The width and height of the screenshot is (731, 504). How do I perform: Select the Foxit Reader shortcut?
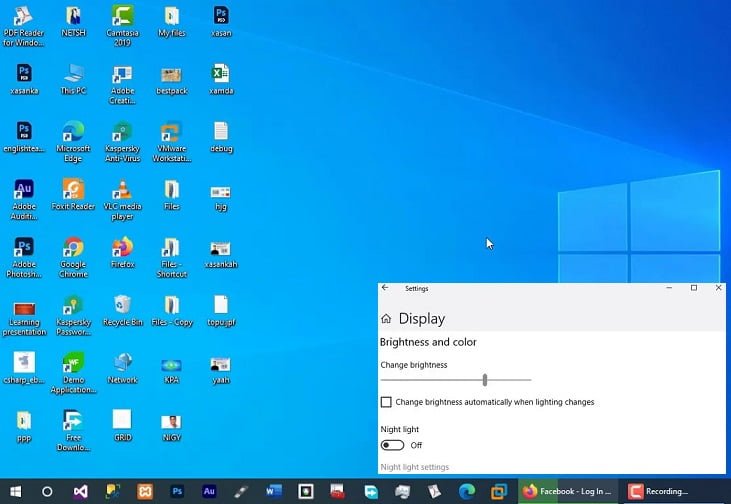coord(73,195)
